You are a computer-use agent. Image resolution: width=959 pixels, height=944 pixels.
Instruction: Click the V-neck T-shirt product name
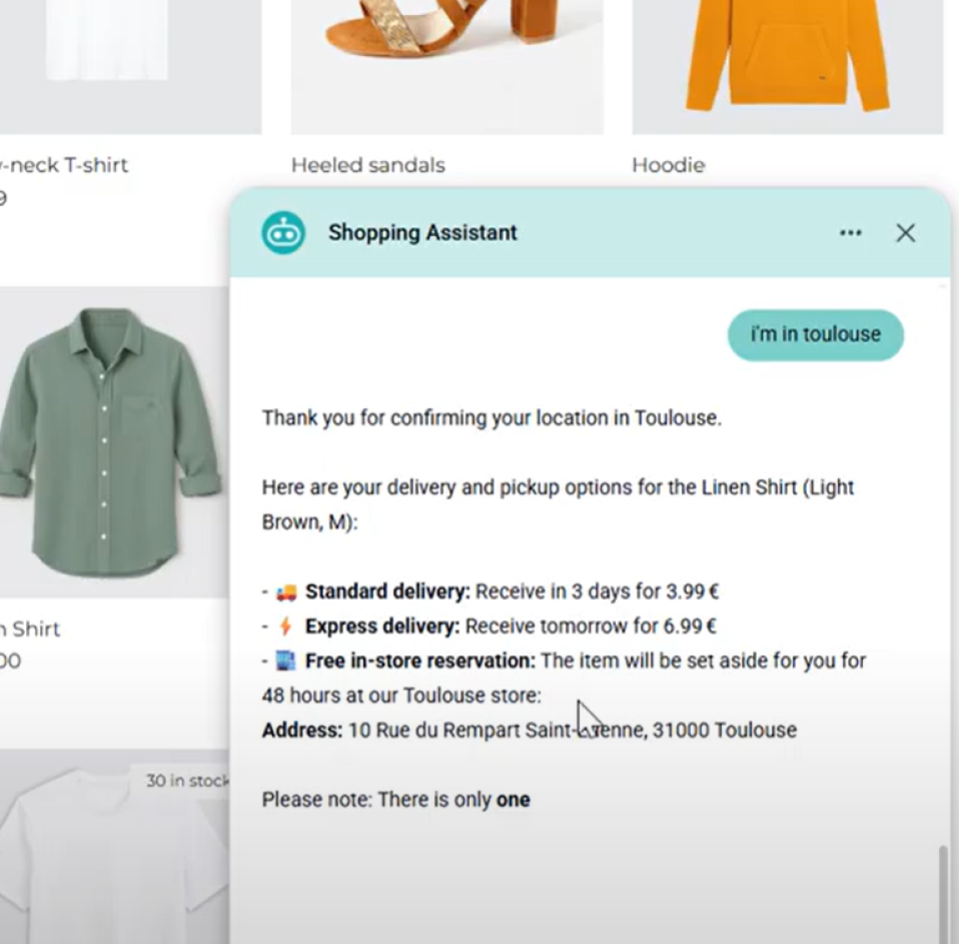pos(64,165)
